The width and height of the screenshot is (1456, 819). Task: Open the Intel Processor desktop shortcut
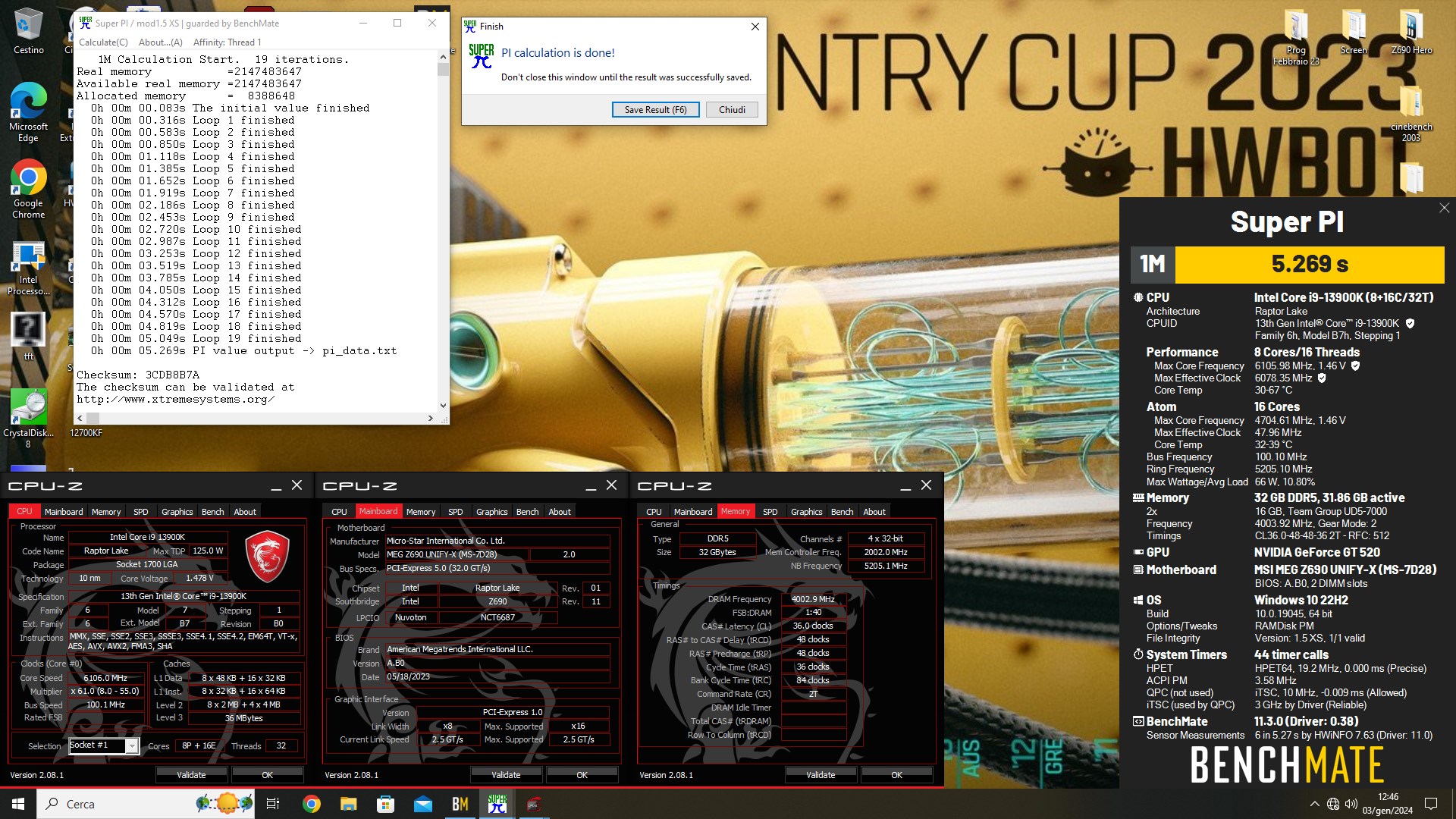[28, 267]
